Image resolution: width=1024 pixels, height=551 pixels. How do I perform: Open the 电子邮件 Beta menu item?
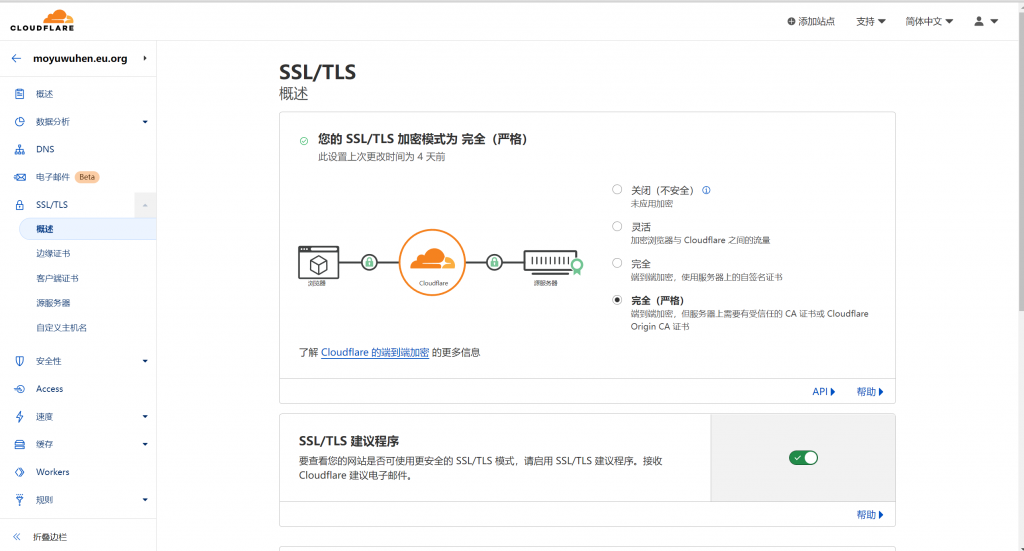click(x=67, y=177)
